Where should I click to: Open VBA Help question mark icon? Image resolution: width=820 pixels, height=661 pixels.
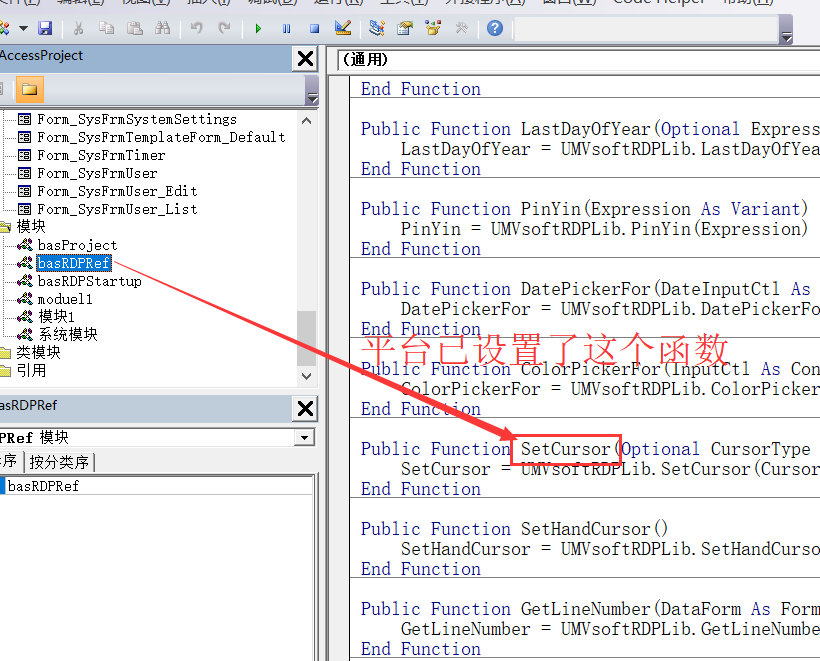(495, 28)
